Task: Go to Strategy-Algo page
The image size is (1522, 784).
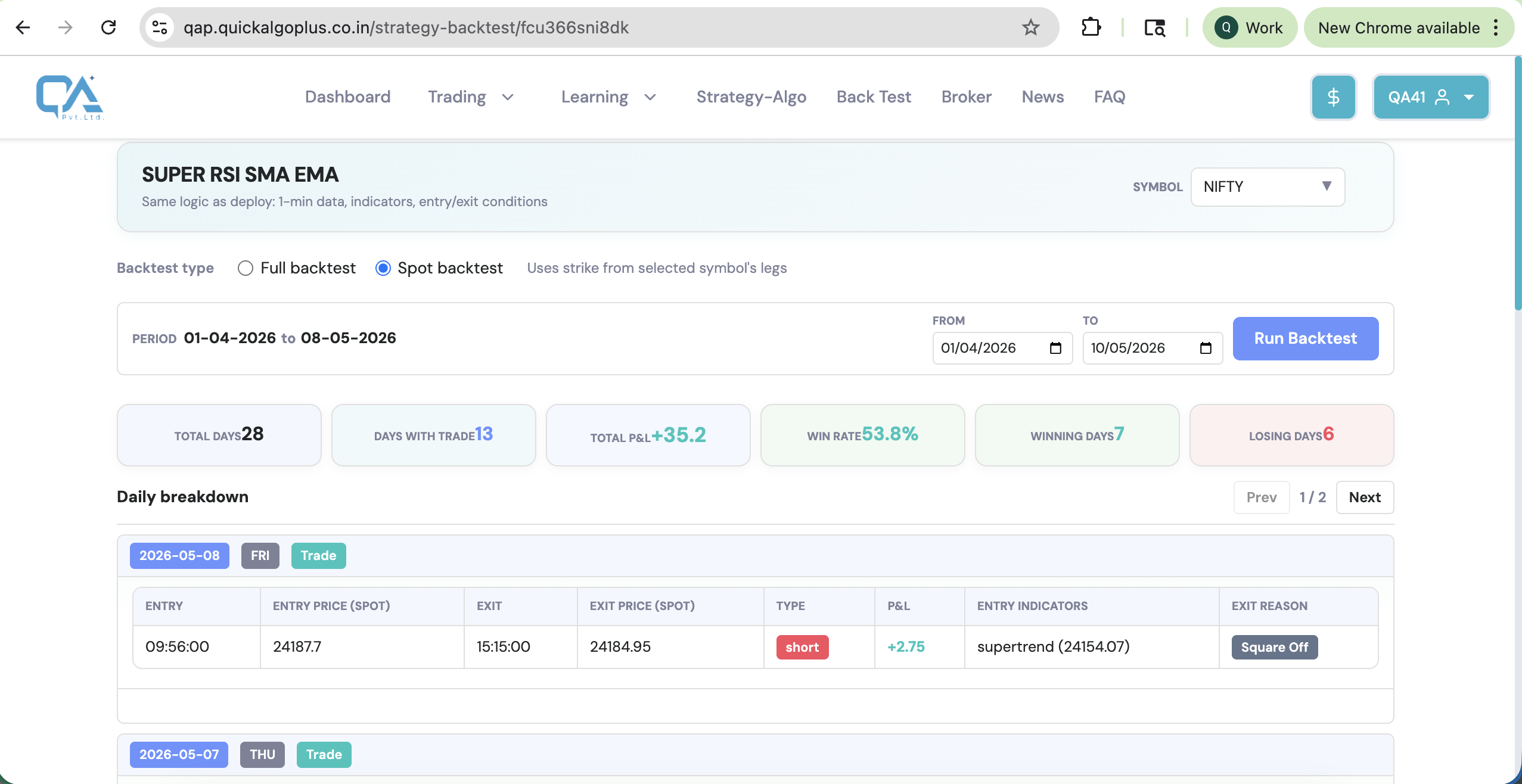Action: [x=751, y=97]
